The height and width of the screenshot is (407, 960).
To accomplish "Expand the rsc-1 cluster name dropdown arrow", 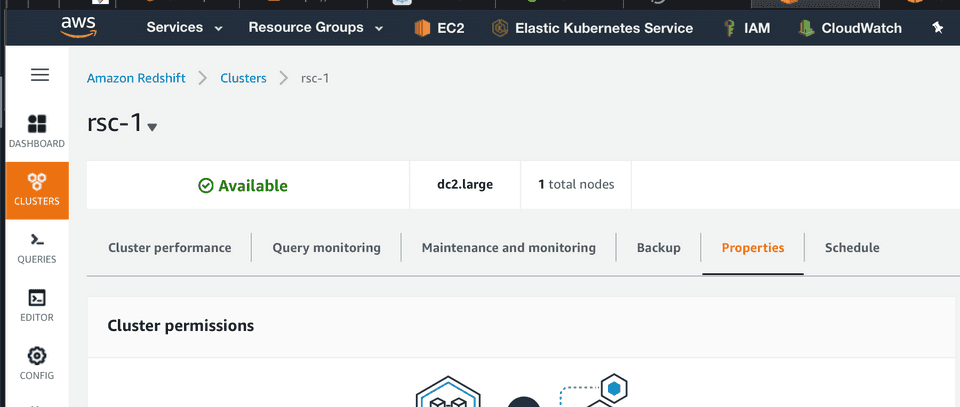I will coord(152,127).
